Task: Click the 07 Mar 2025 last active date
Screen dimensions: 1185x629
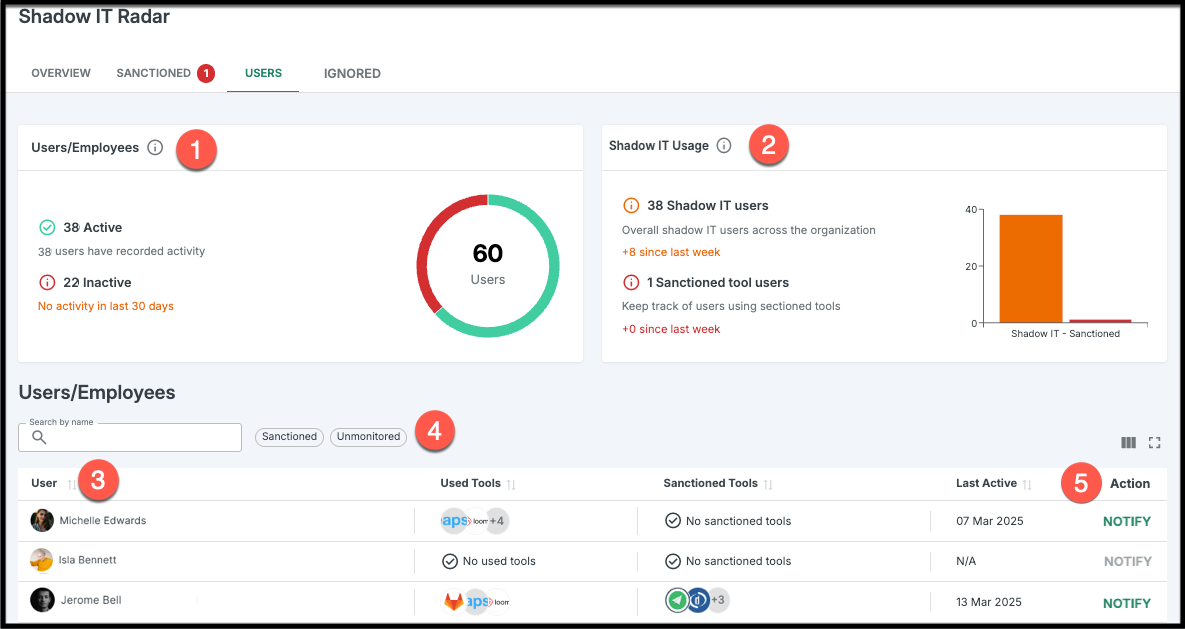Action: 990,522
